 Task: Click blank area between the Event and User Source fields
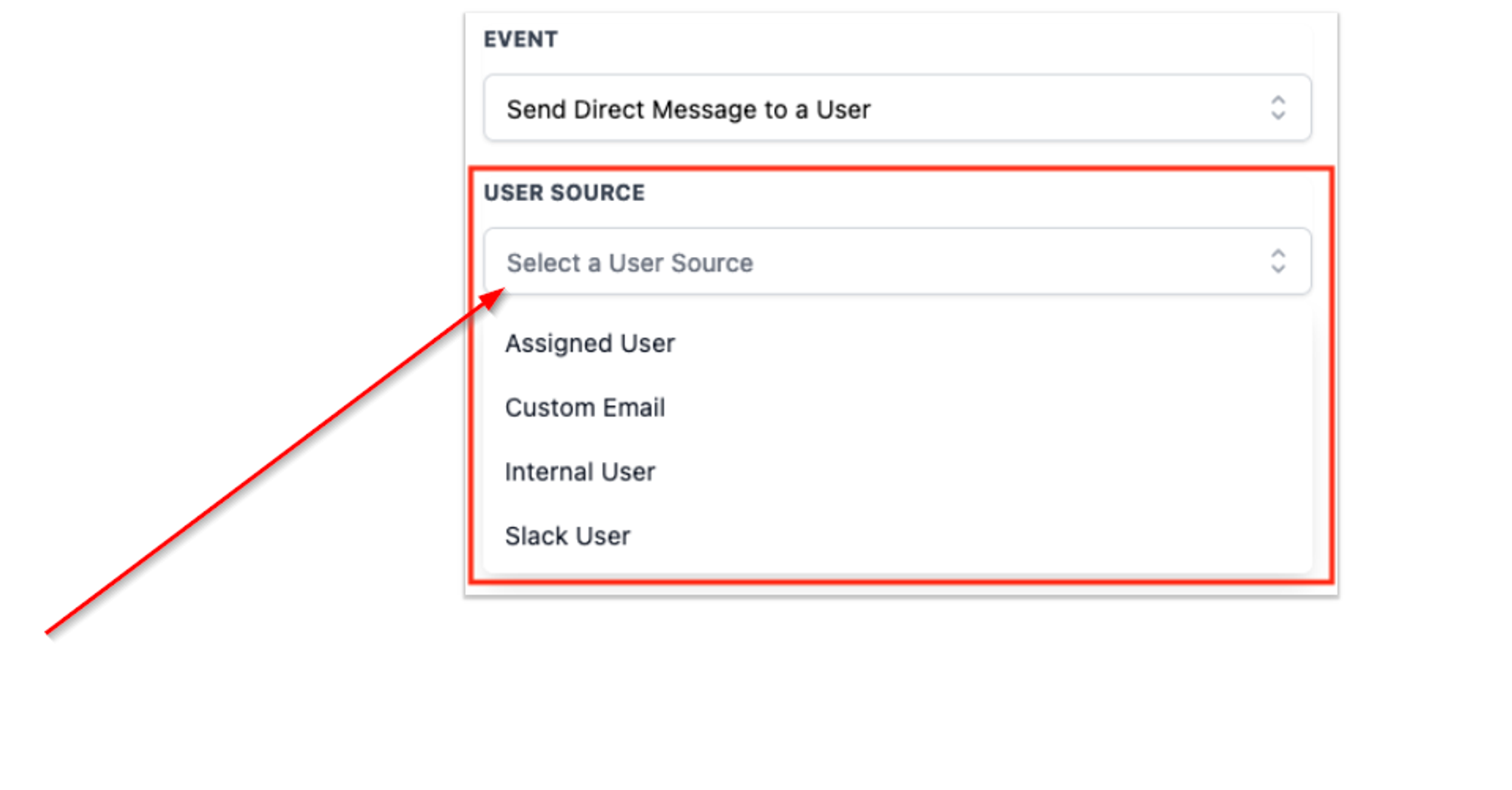tap(897, 155)
